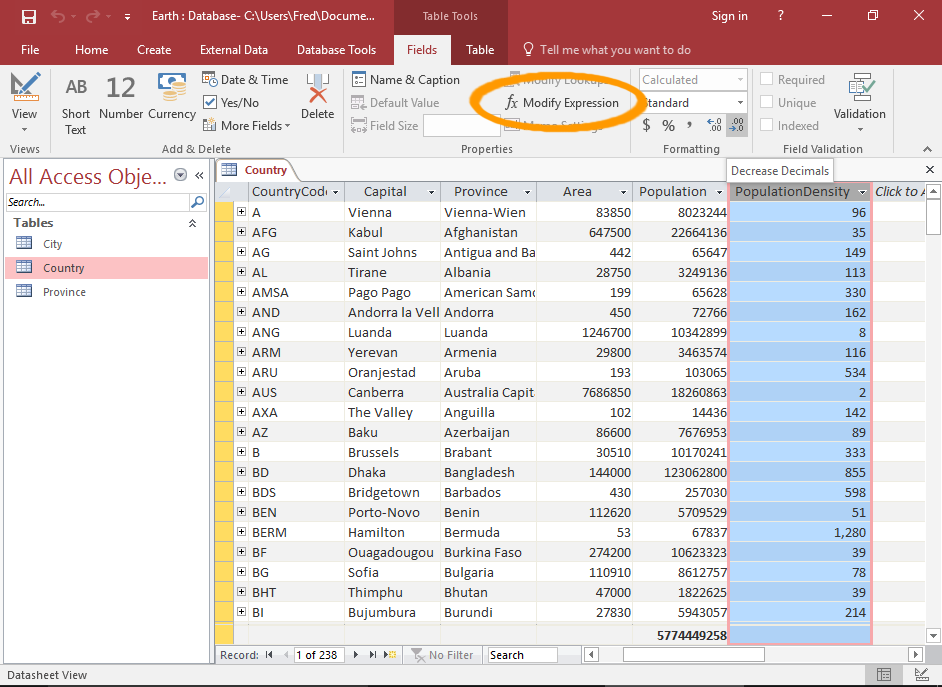Click the Short Text field icon
The width and height of the screenshot is (942, 687).
[x=76, y=88]
